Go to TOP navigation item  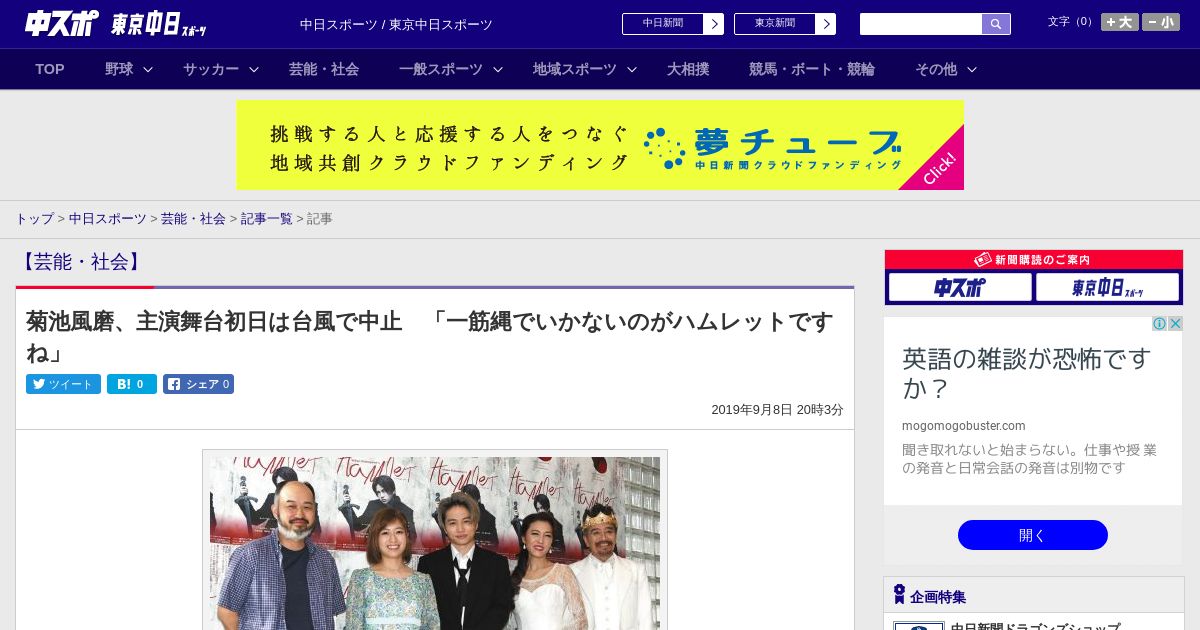tap(50, 69)
